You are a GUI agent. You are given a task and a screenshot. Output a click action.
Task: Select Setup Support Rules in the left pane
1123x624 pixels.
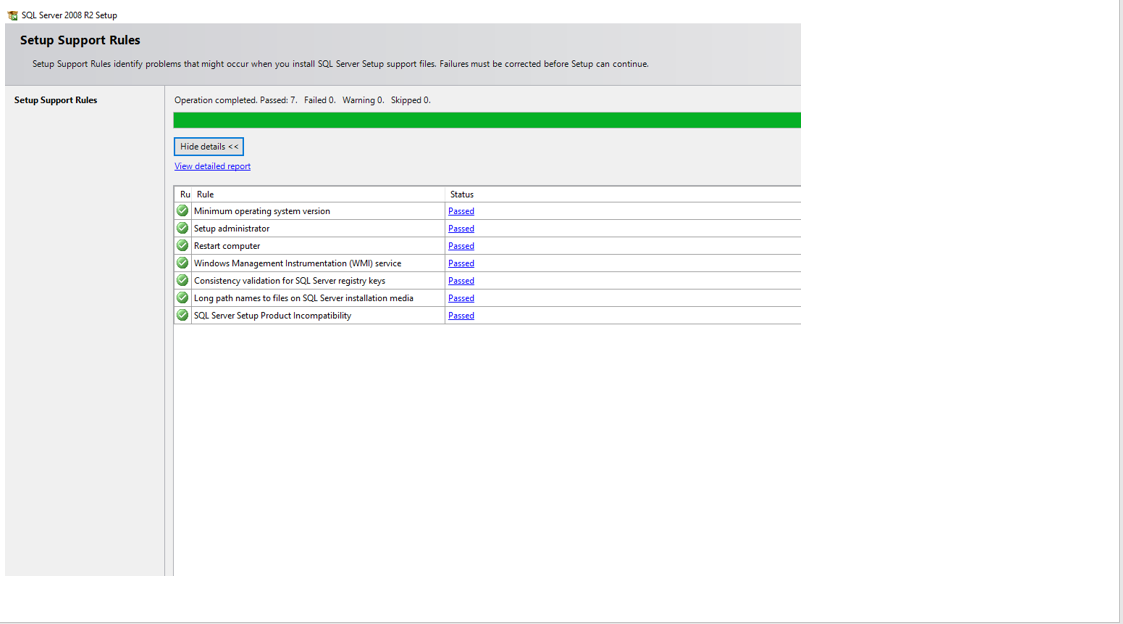coord(56,100)
